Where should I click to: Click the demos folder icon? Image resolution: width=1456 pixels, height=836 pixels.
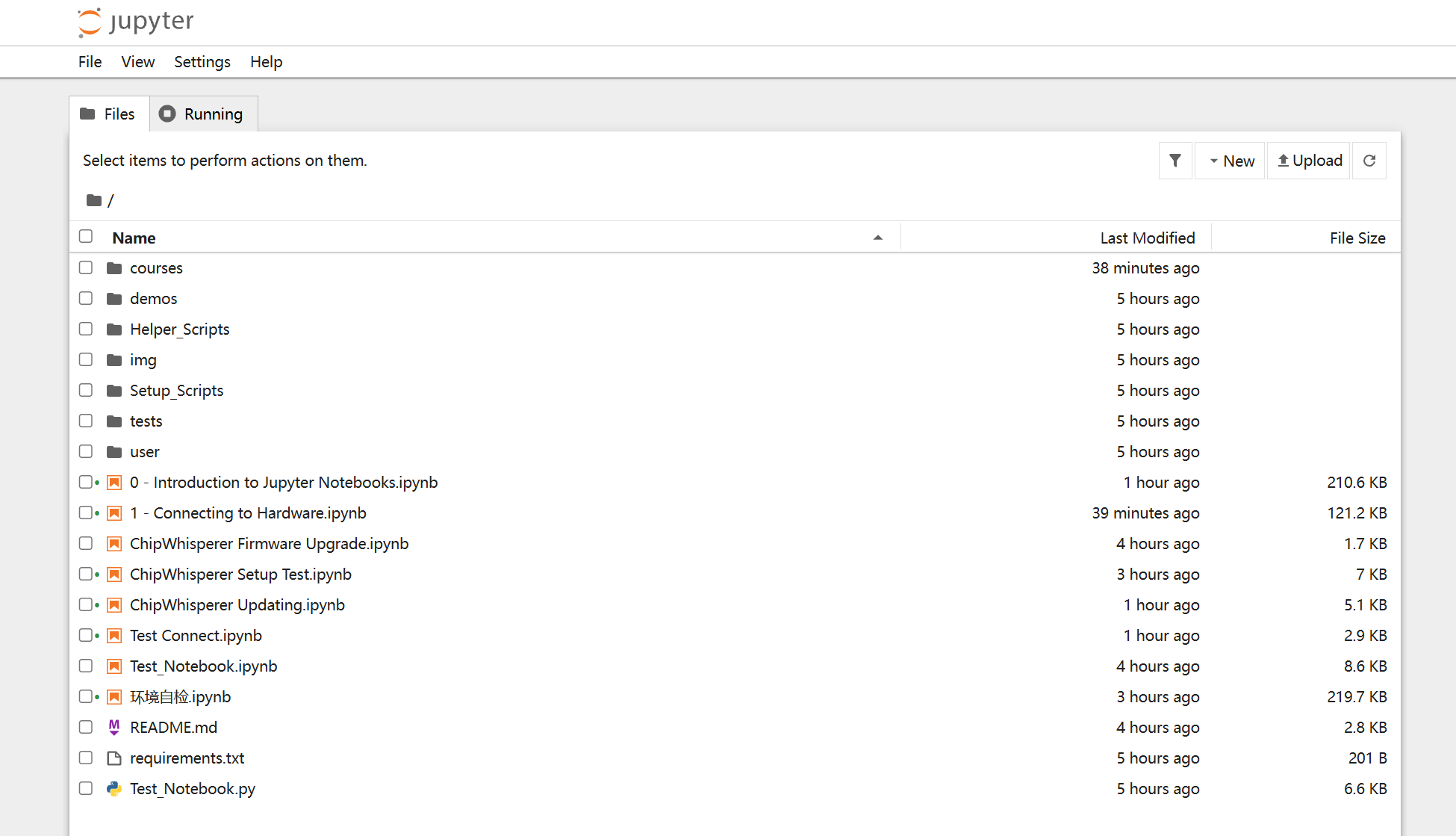coord(114,299)
